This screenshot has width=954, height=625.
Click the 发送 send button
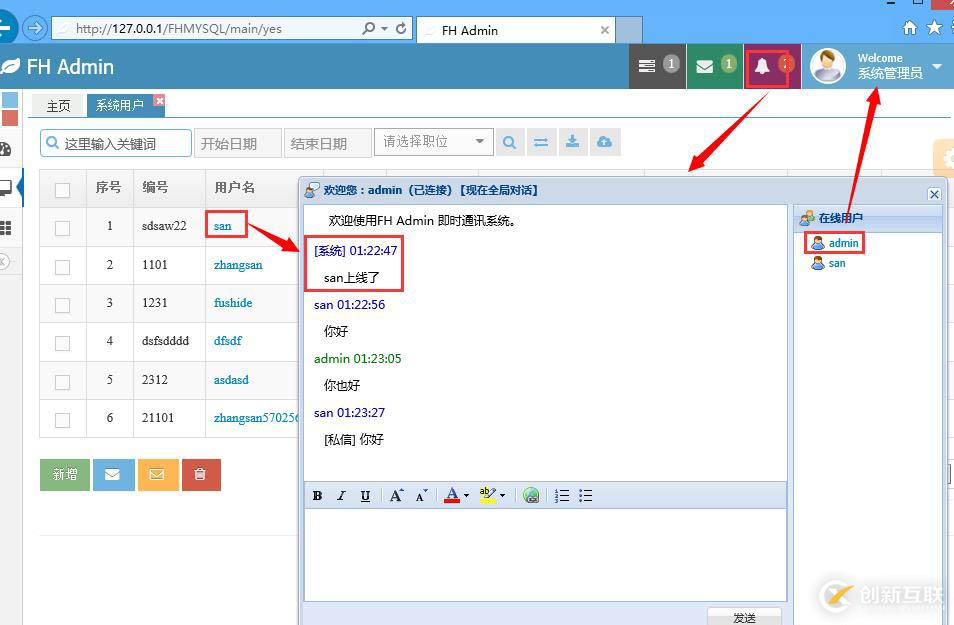pyautogui.click(x=744, y=616)
